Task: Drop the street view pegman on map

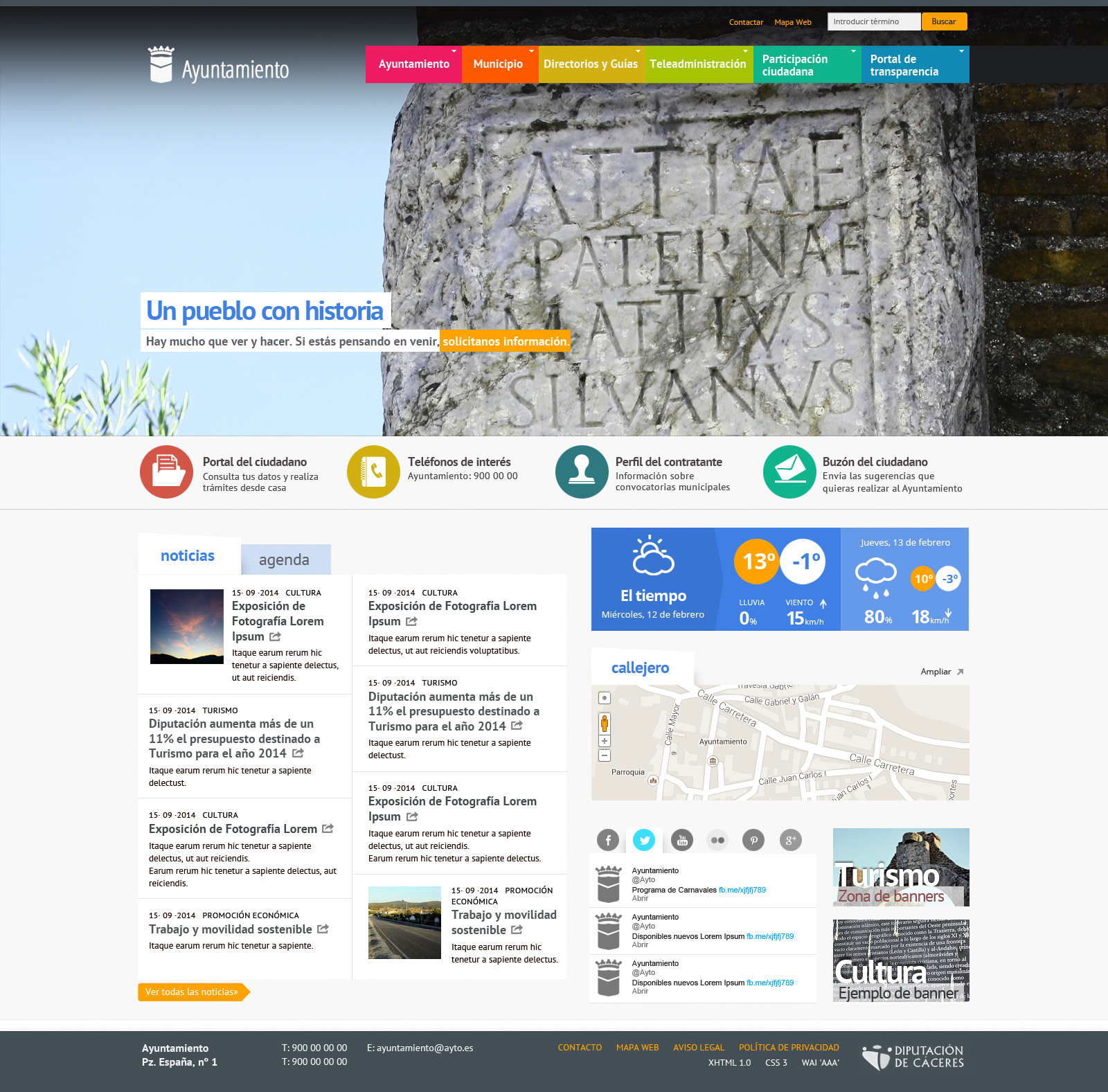Action: pyautogui.click(x=605, y=723)
